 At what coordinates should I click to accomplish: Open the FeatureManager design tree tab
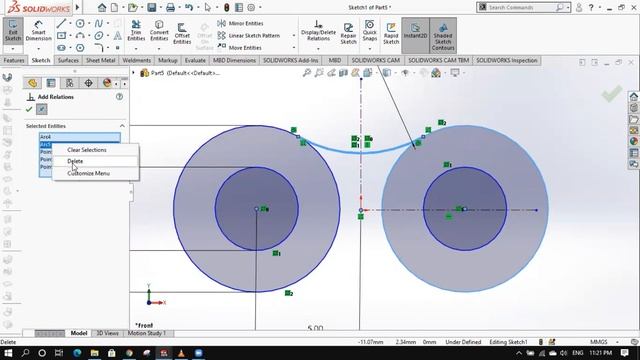point(32,83)
